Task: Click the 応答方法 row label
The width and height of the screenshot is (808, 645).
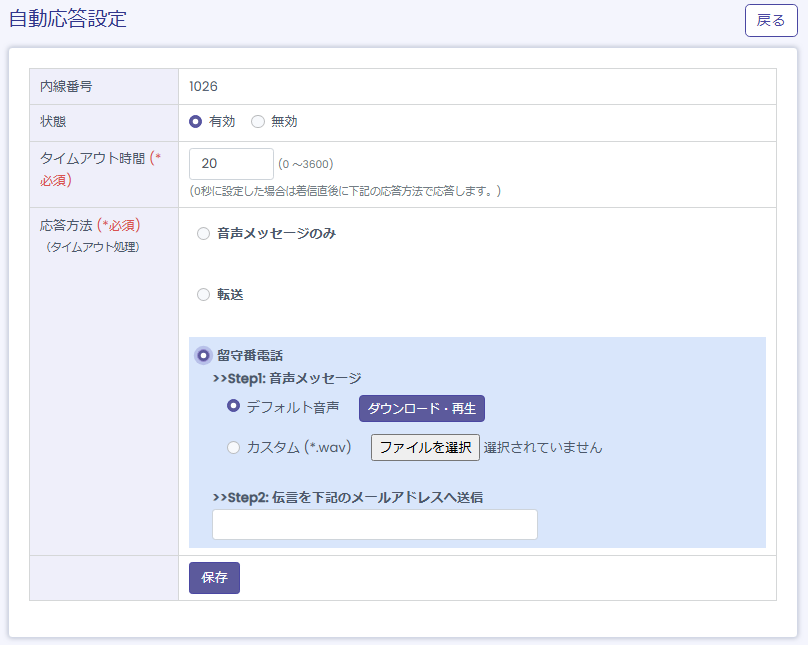Action: [66, 226]
